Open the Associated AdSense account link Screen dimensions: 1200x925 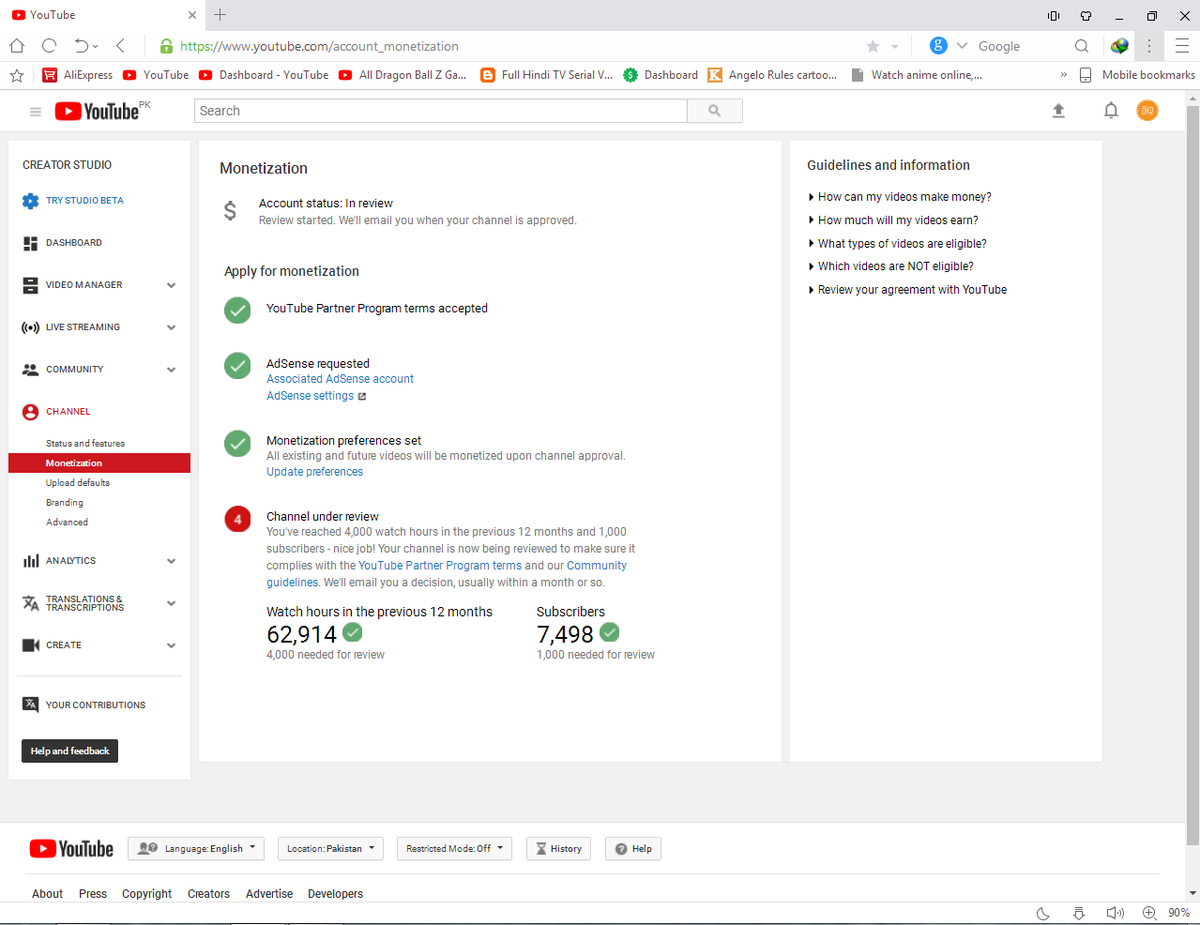pyautogui.click(x=340, y=379)
